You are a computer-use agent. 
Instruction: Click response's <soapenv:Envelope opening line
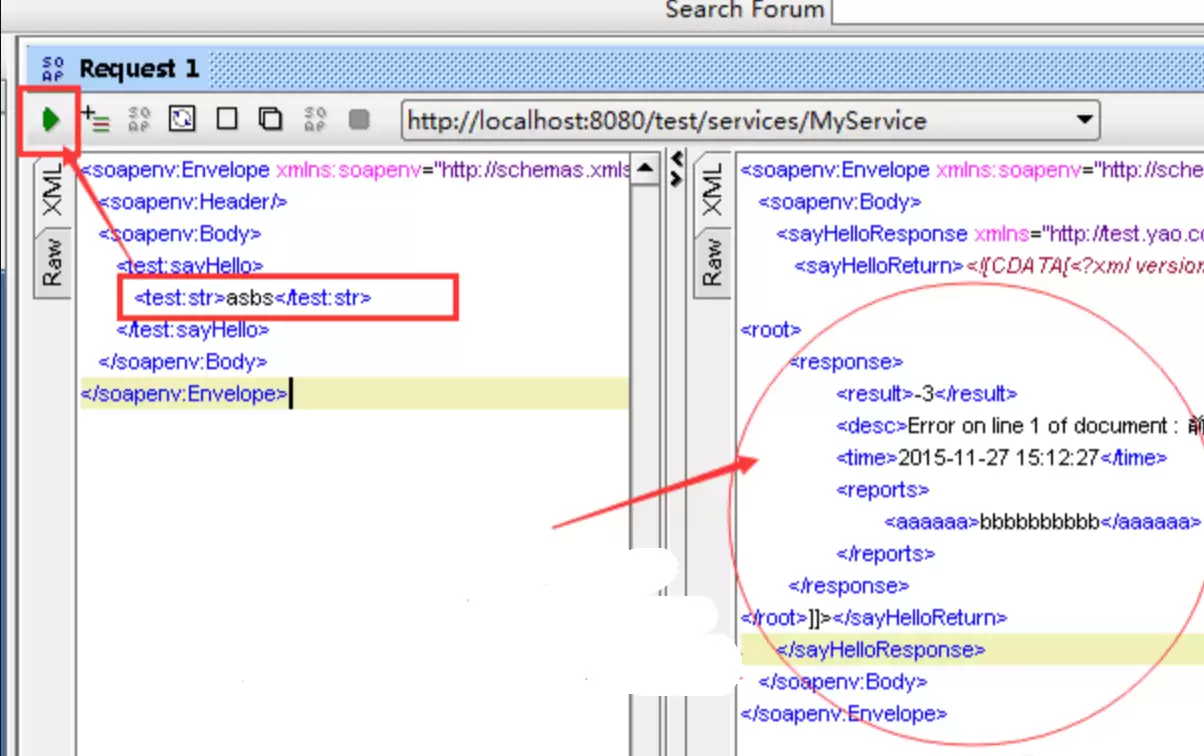(x=972, y=170)
